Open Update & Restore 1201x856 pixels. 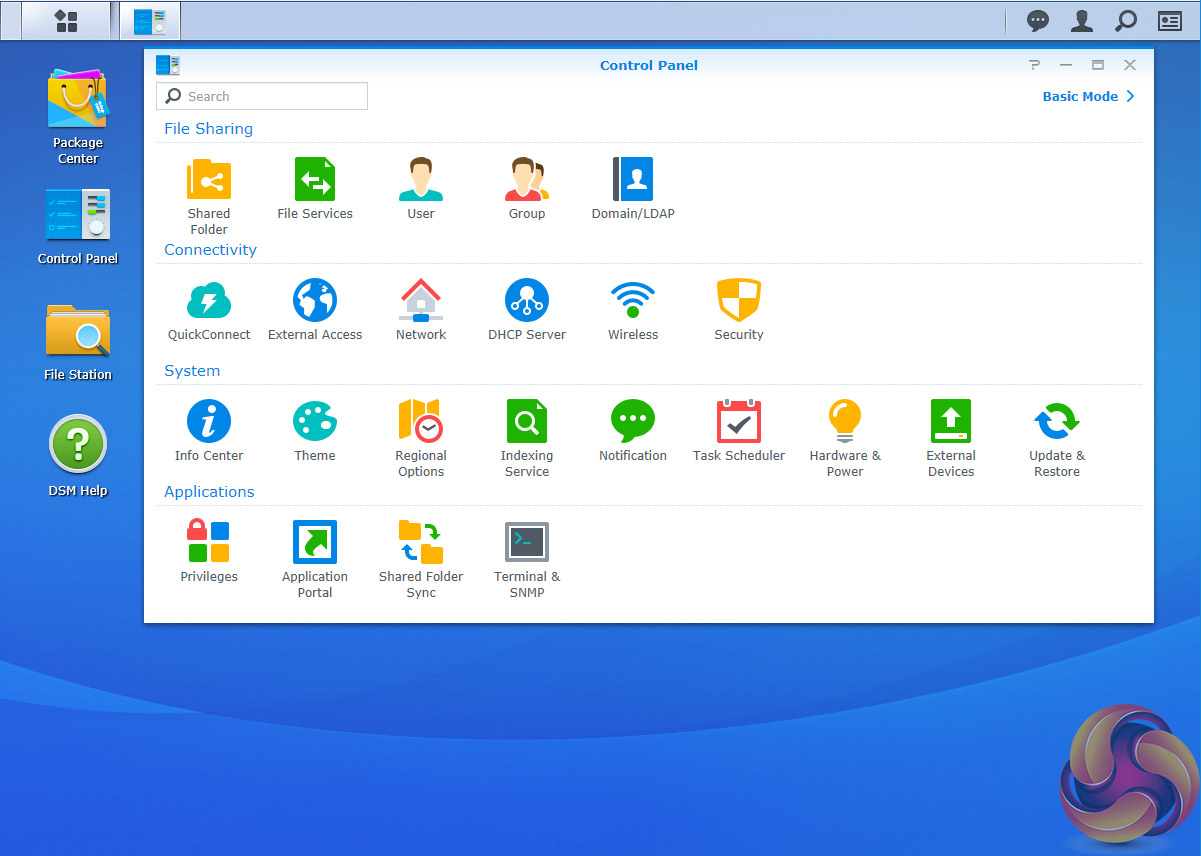click(1057, 423)
